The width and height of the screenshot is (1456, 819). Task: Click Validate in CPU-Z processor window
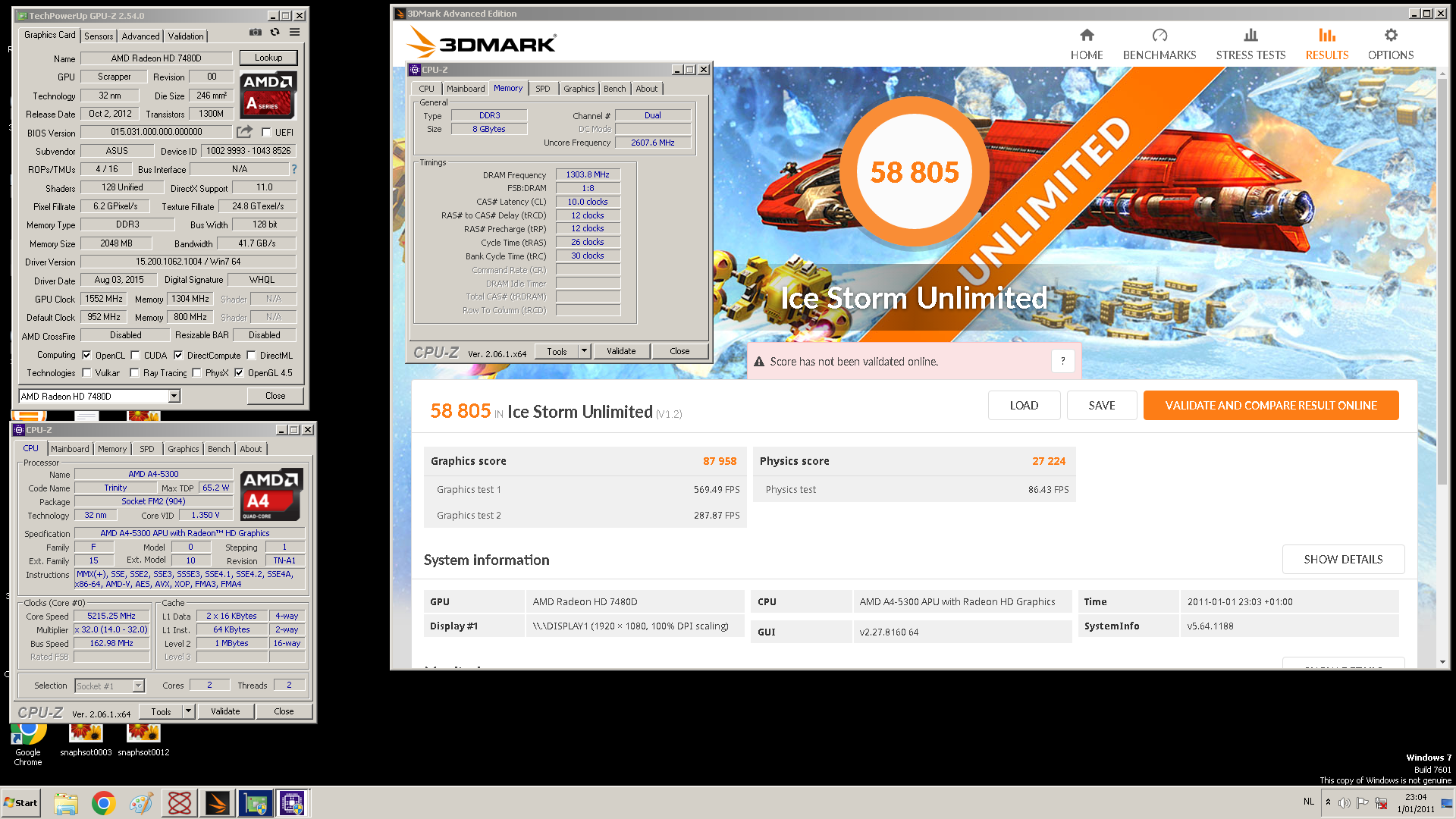tap(225, 711)
